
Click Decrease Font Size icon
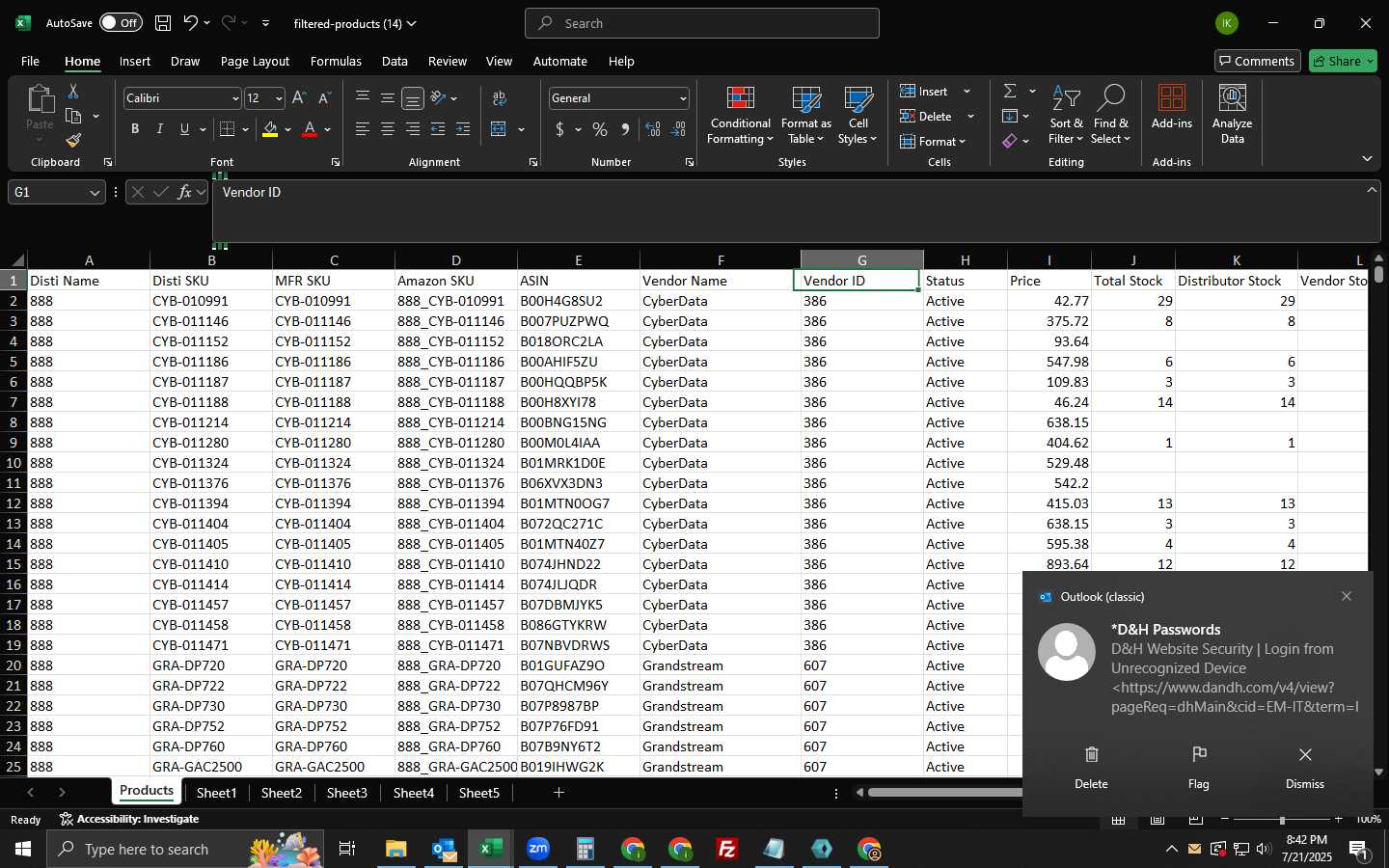pyautogui.click(x=324, y=98)
